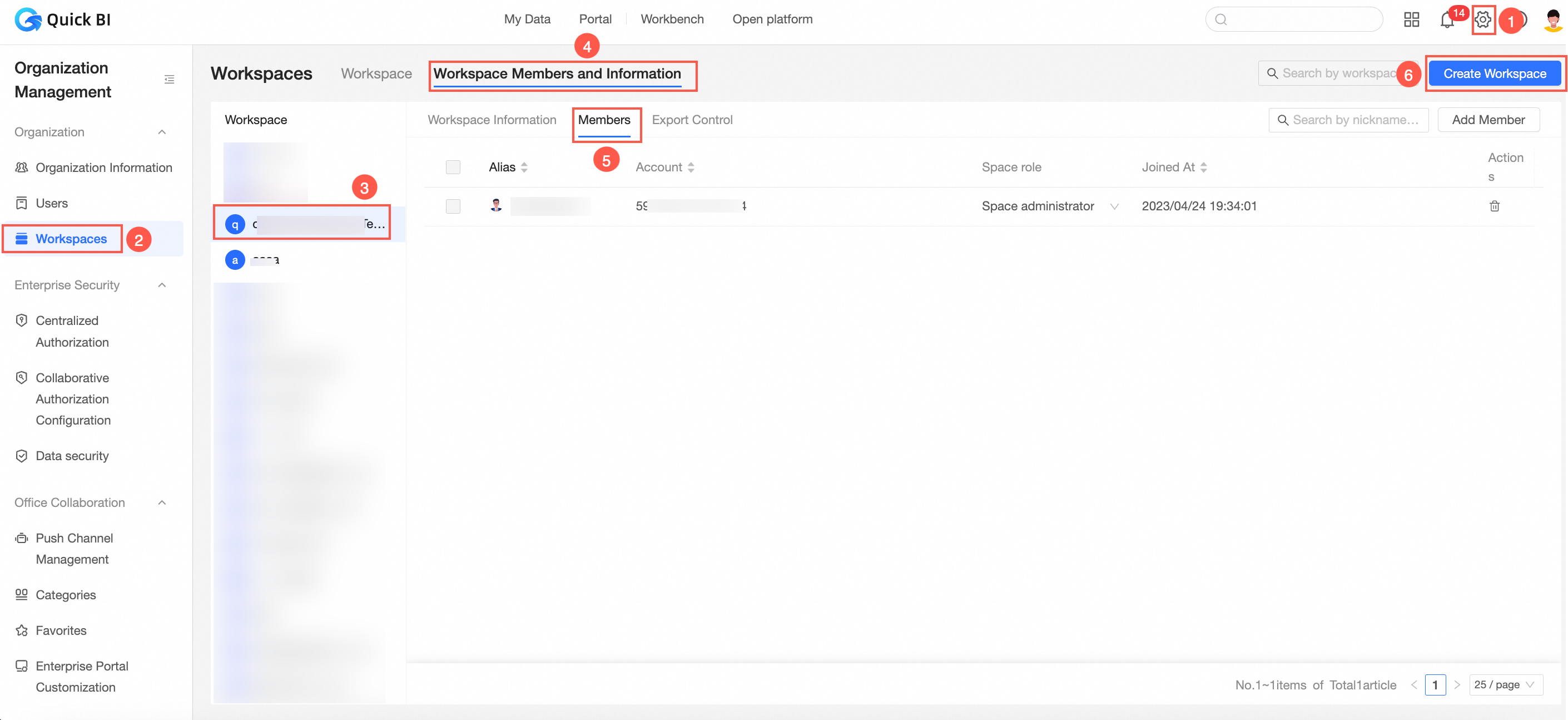Screen dimensions: 1568x720
Task: Collapse the Office Collaboration section
Action: pos(162,502)
